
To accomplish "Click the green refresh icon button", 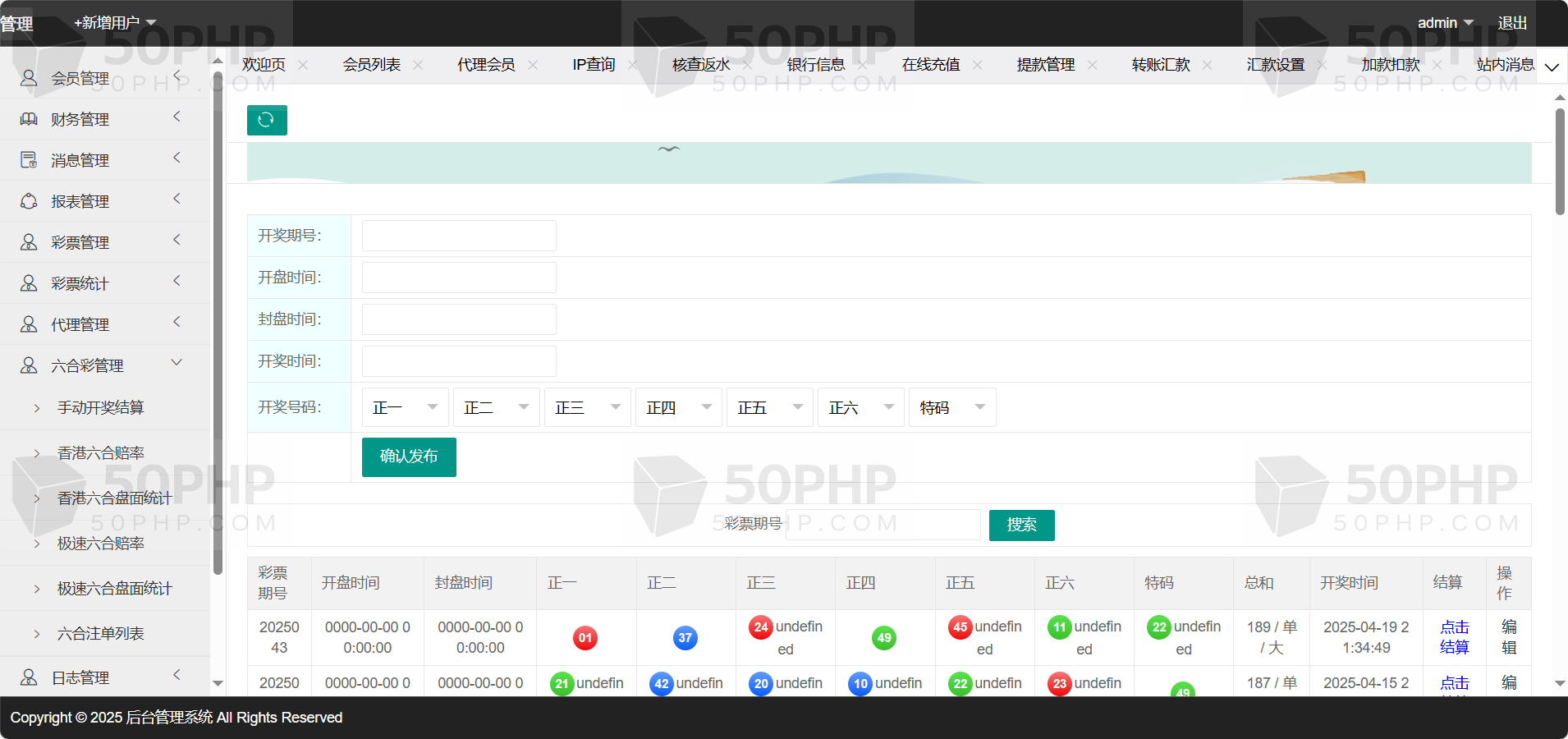I will (x=267, y=120).
